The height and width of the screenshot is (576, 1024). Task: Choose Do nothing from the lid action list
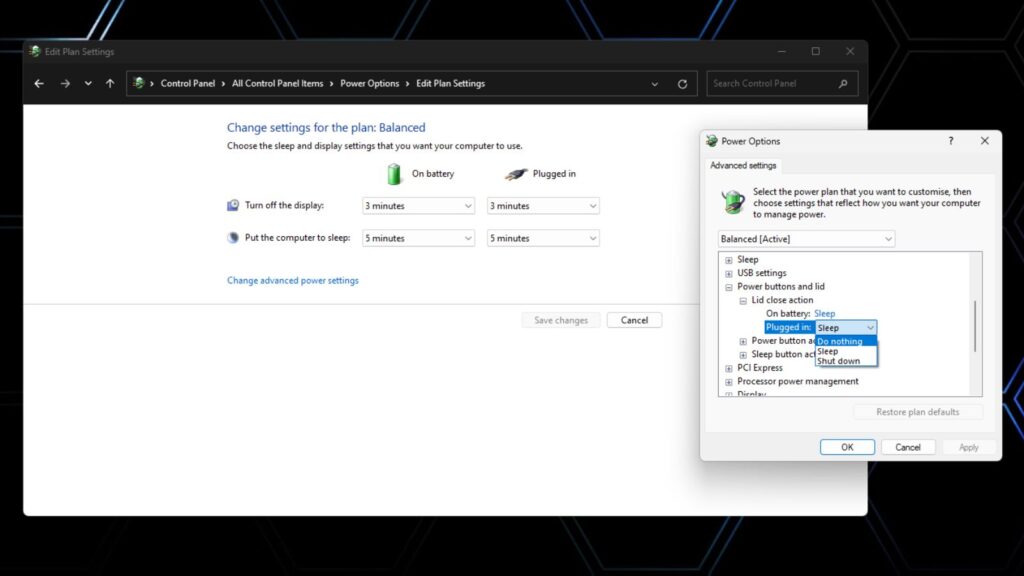(845, 341)
